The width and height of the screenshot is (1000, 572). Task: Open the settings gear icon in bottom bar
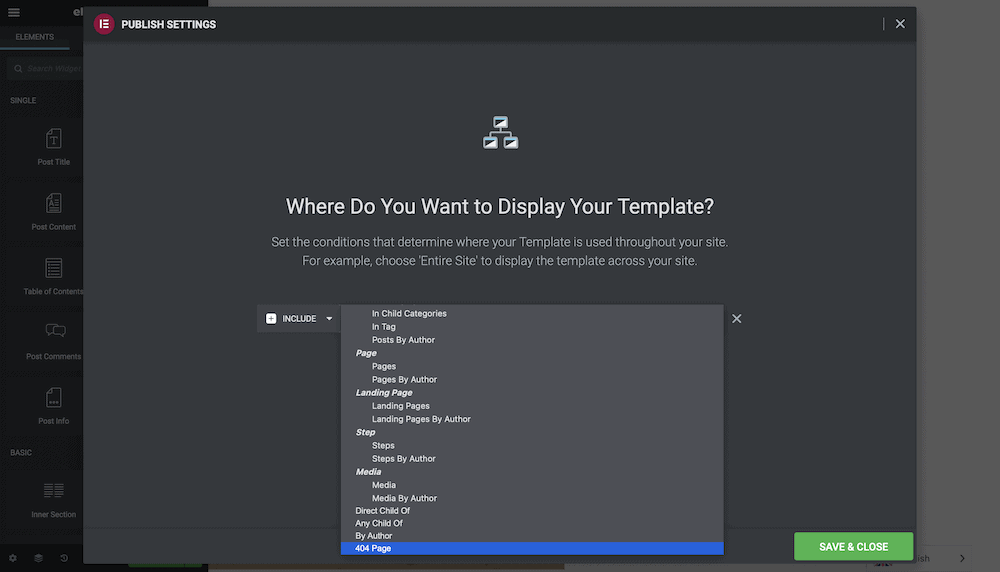tap(13, 558)
